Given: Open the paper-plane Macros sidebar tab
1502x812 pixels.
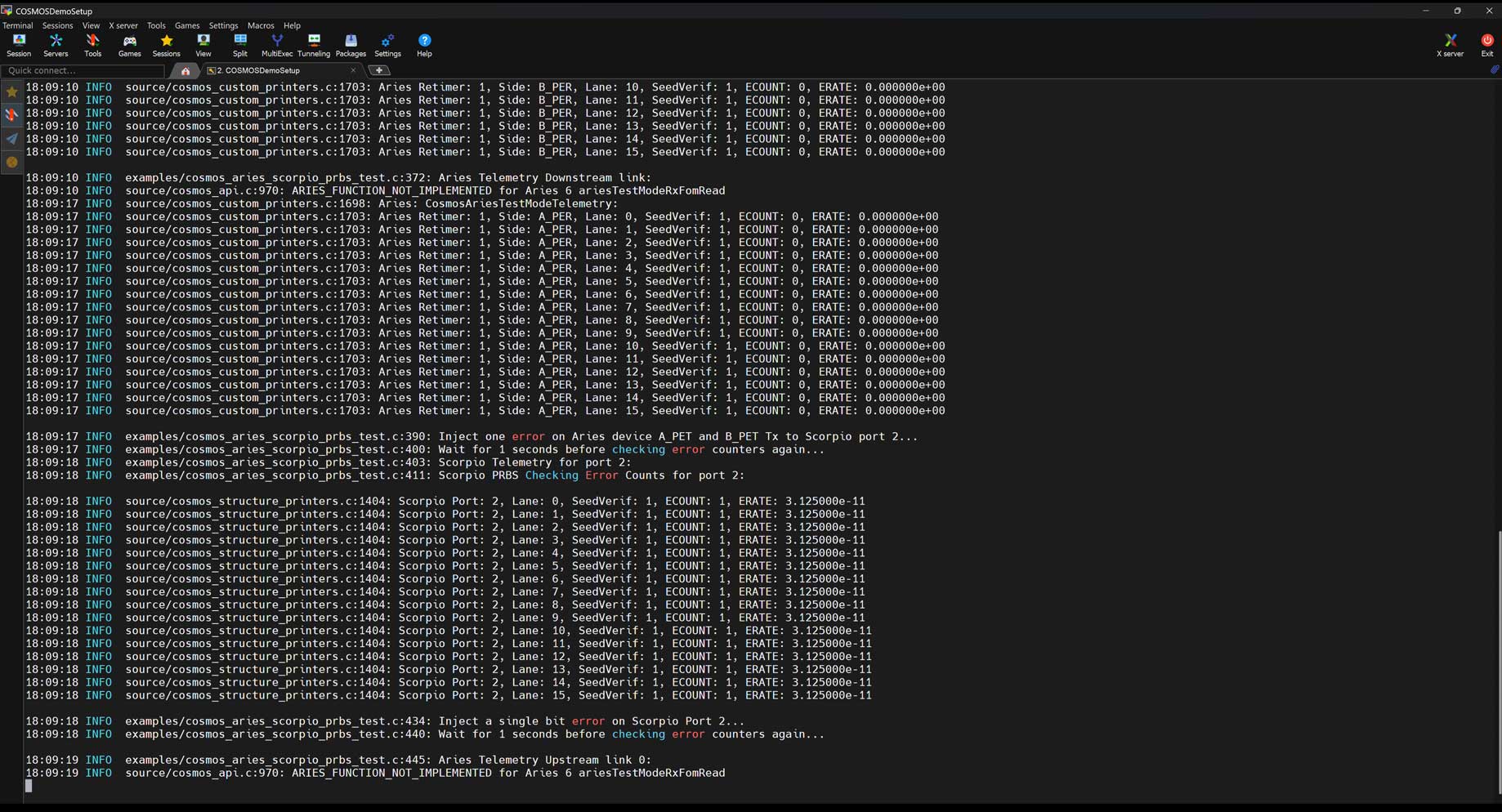Looking at the screenshot, I should 11,139.
